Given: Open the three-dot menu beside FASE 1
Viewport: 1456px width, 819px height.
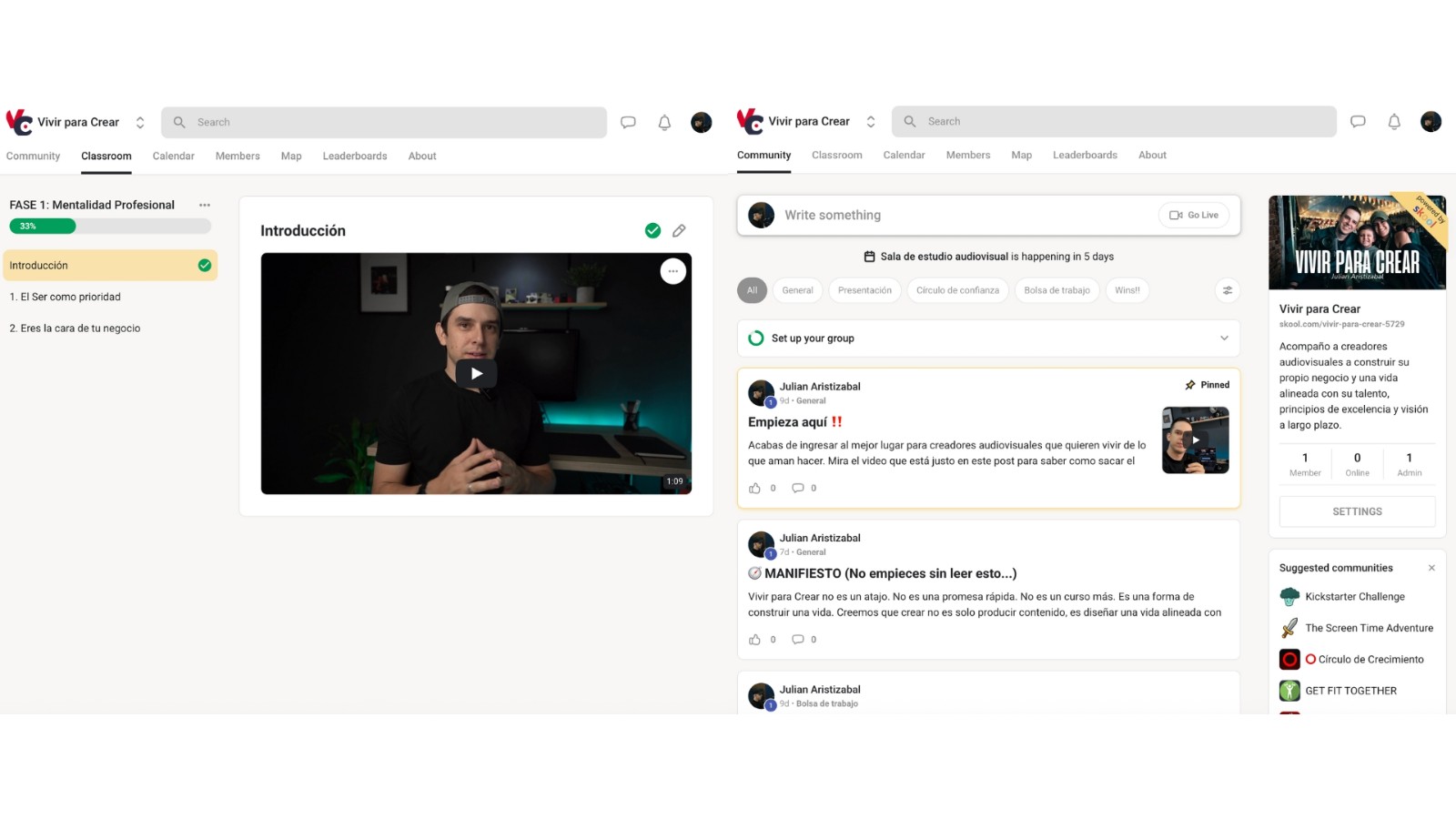Looking at the screenshot, I should click(x=205, y=206).
